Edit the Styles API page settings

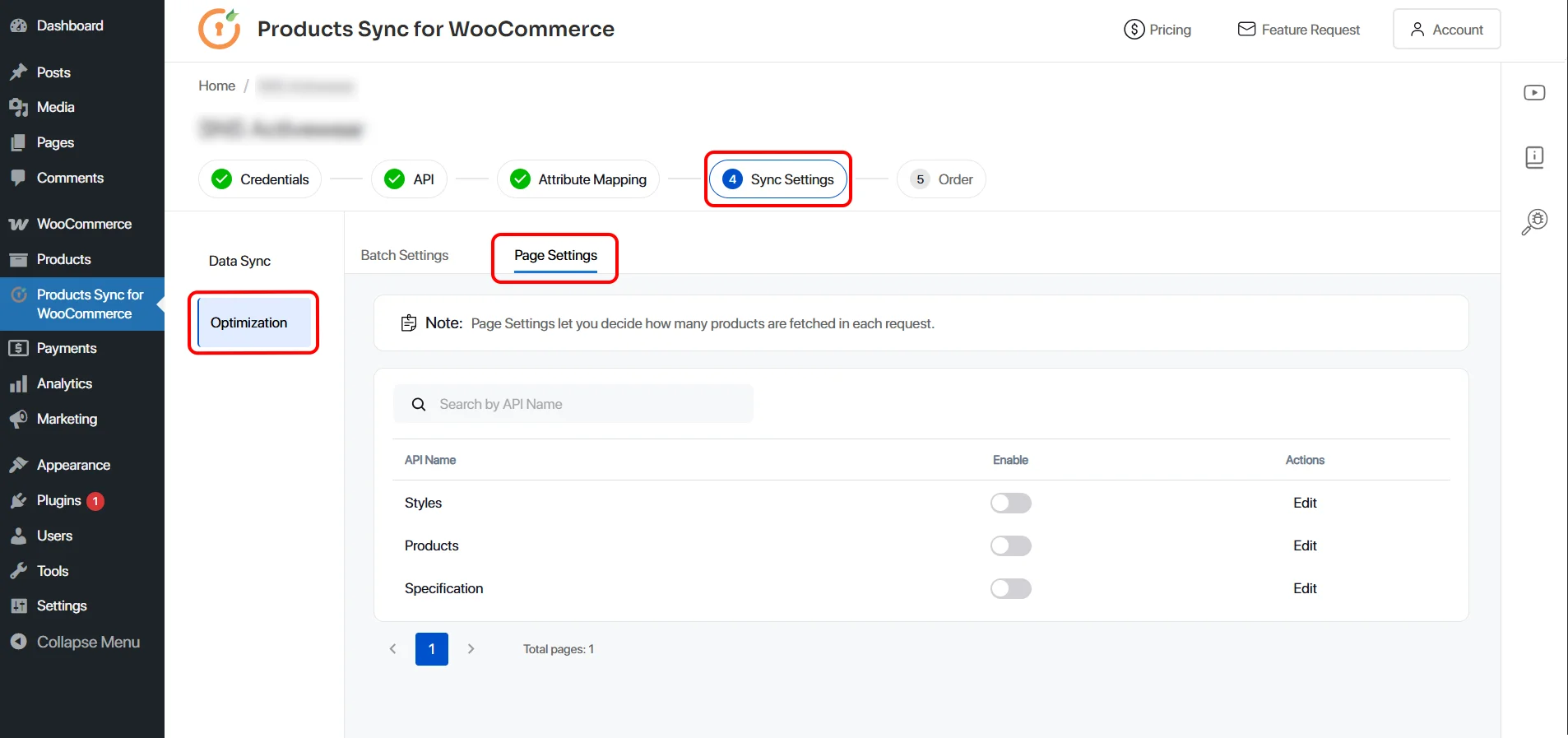tap(1305, 503)
